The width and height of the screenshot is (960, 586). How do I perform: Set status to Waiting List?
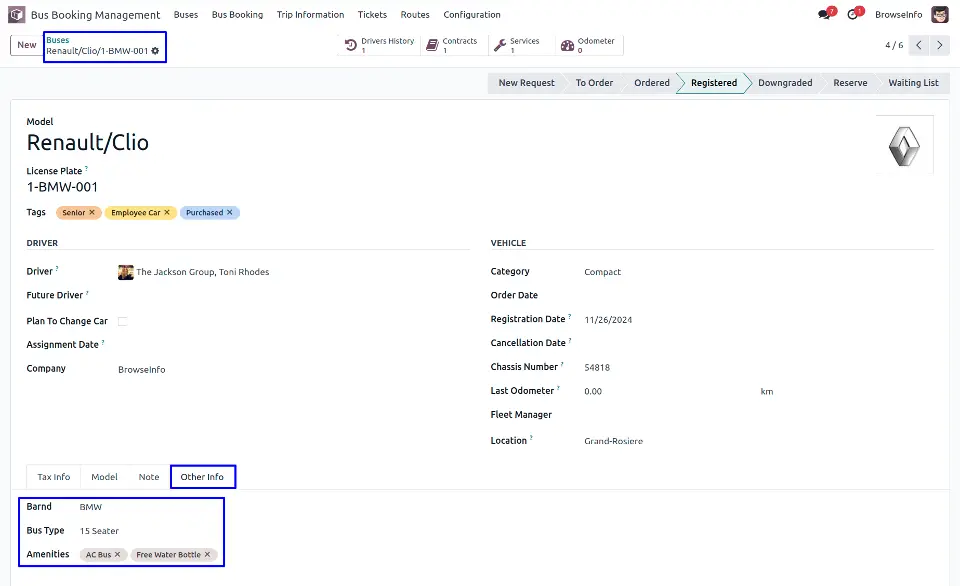913,83
